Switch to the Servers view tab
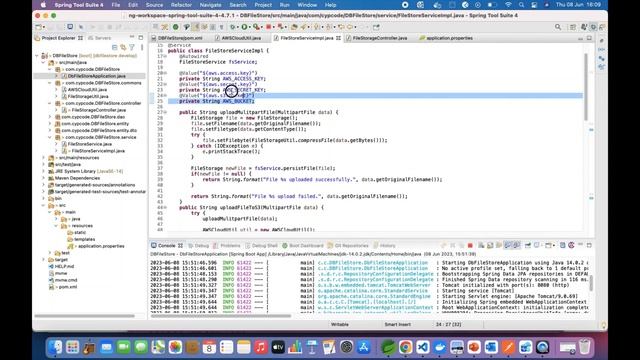This screenshot has width=640, height=360. (102, 38)
